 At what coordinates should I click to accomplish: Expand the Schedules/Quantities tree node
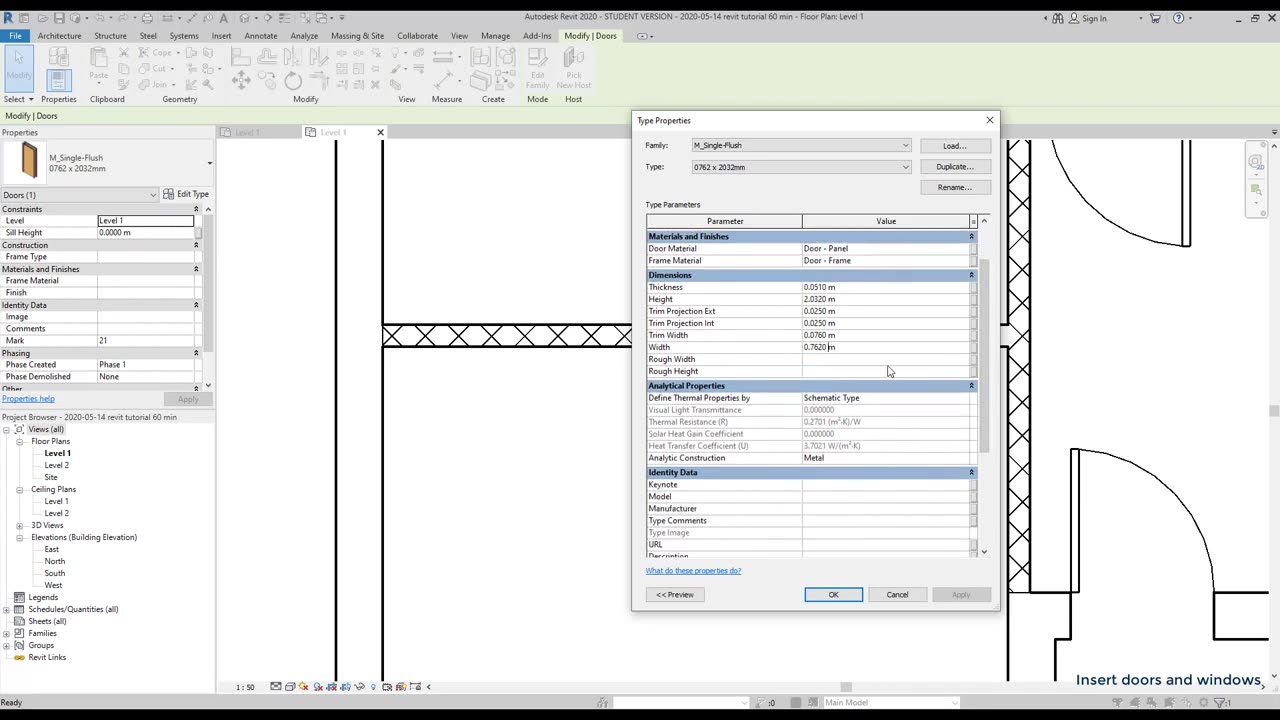tap(6, 609)
